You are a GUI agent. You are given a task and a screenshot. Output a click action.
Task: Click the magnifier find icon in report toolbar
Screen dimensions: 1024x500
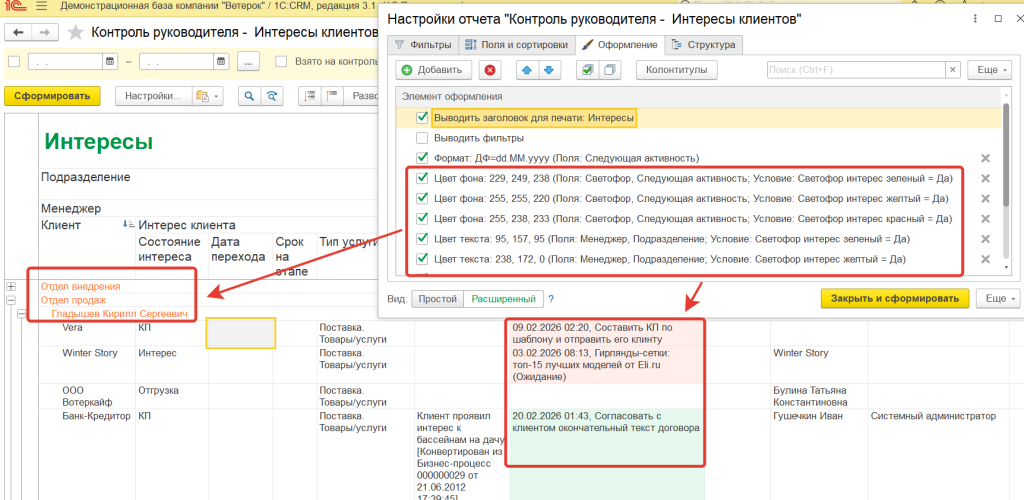pyautogui.click(x=248, y=96)
